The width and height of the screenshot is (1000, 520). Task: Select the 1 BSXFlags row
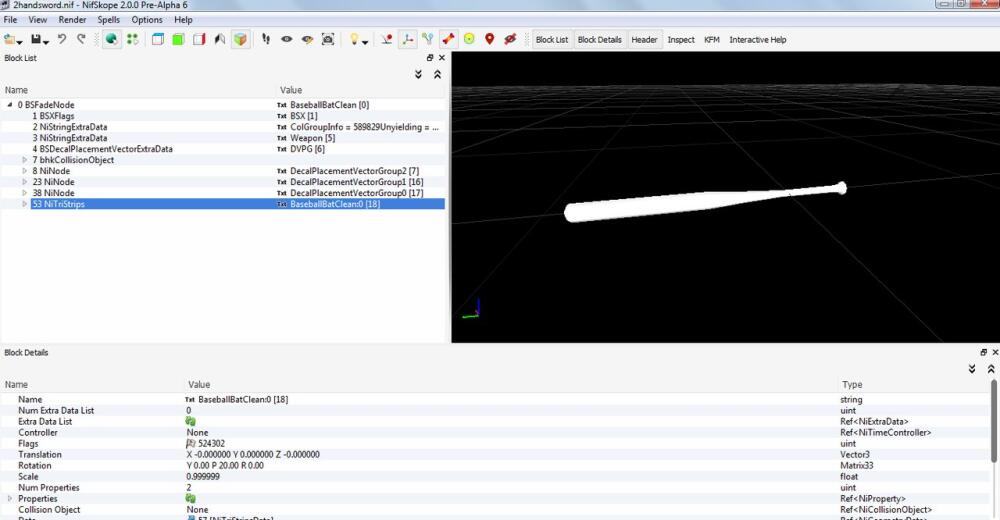[223, 116]
